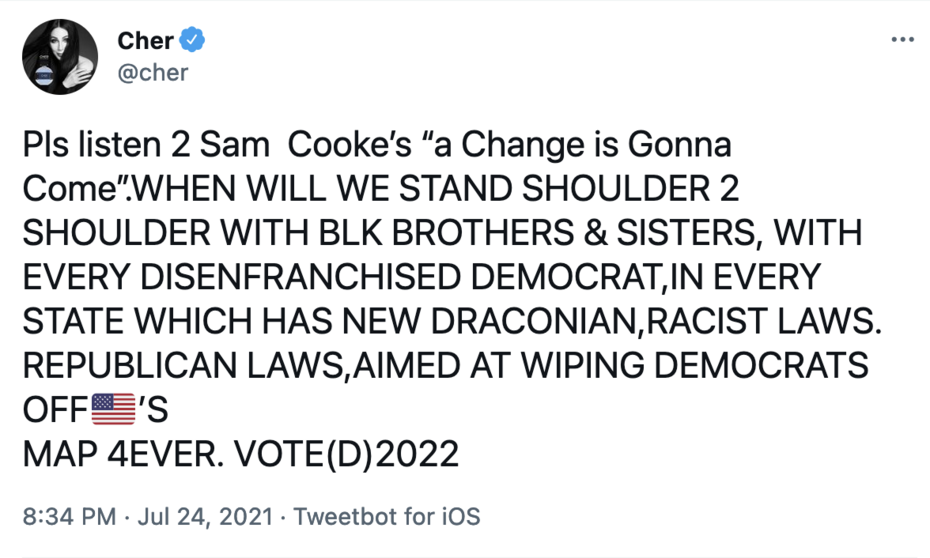The width and height of the screenshot is (930, 558).
Task: Click the words DRACONIAN,RACIST LAWS
Action: (x=659, y=321)
